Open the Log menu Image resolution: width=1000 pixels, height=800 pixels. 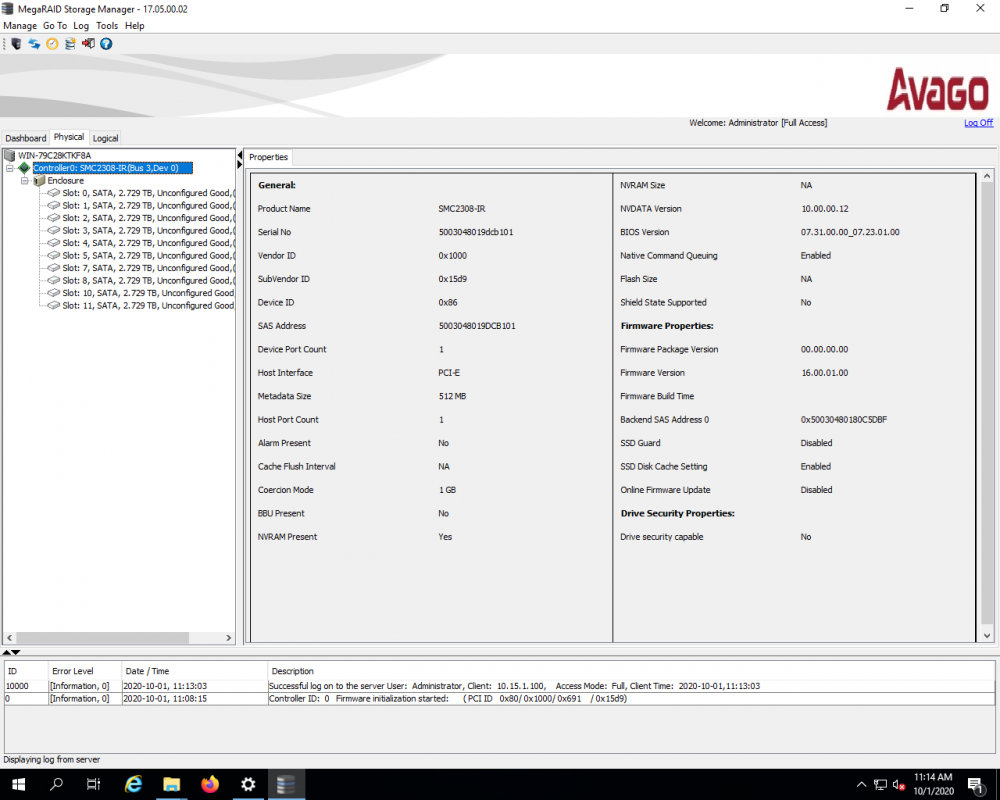click(x=81, y=26)
